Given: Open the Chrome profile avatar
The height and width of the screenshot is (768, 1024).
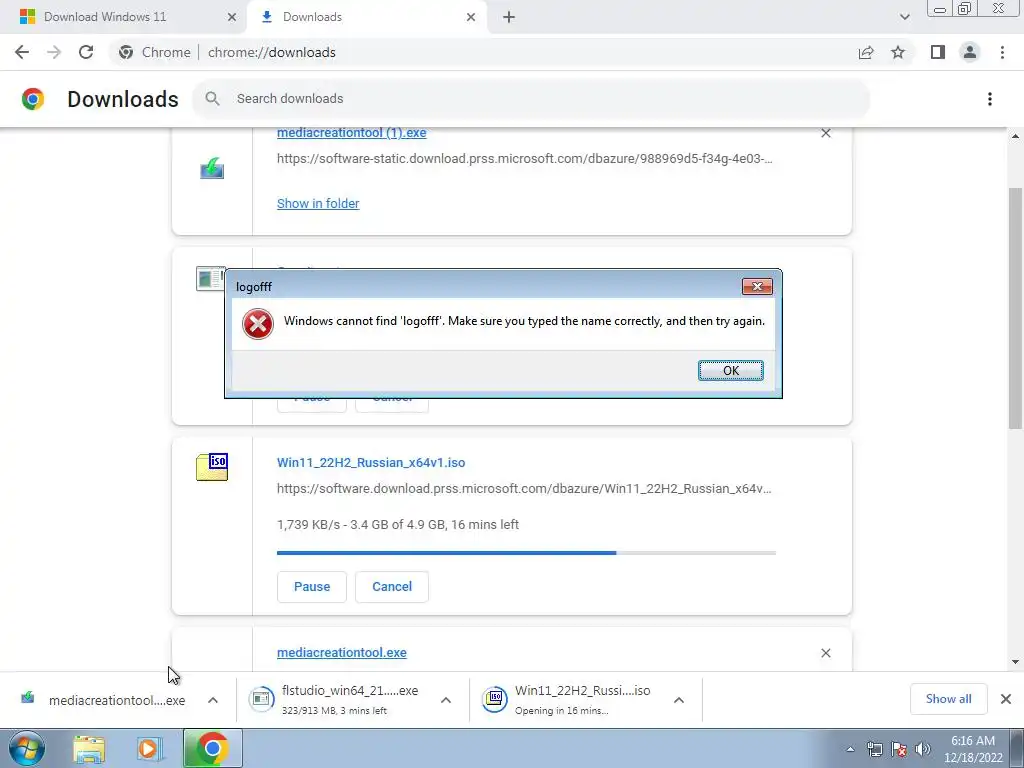Looking at the screenshot, I should coord(970,52).
